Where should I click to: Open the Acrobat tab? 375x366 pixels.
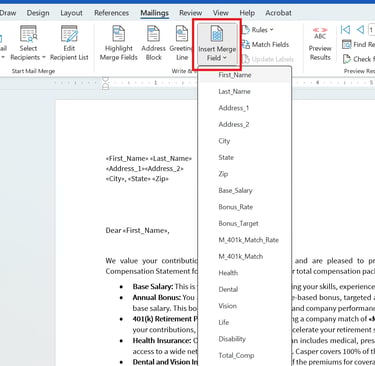pyautogui.click(x=278, y=13)
